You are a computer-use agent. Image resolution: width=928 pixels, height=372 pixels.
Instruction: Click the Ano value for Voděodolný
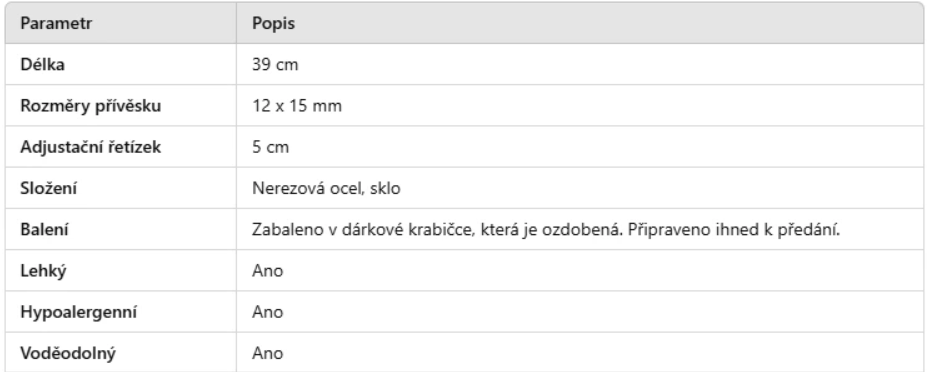(x=268, y=354)
